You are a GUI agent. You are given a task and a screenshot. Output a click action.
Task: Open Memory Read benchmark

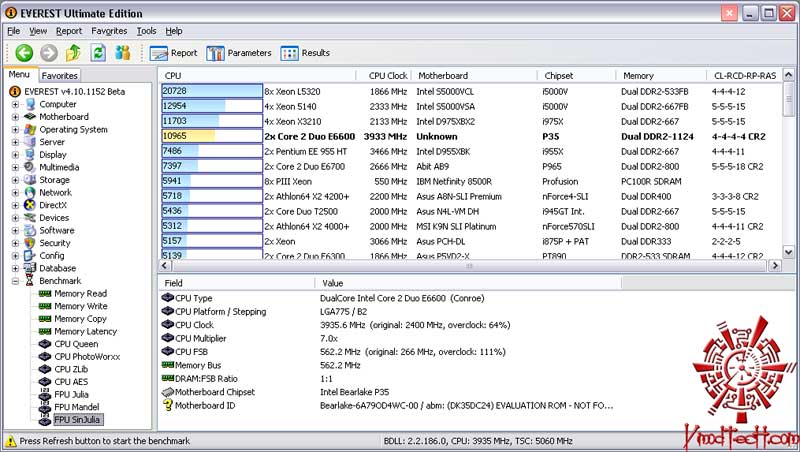coord(81,293)
